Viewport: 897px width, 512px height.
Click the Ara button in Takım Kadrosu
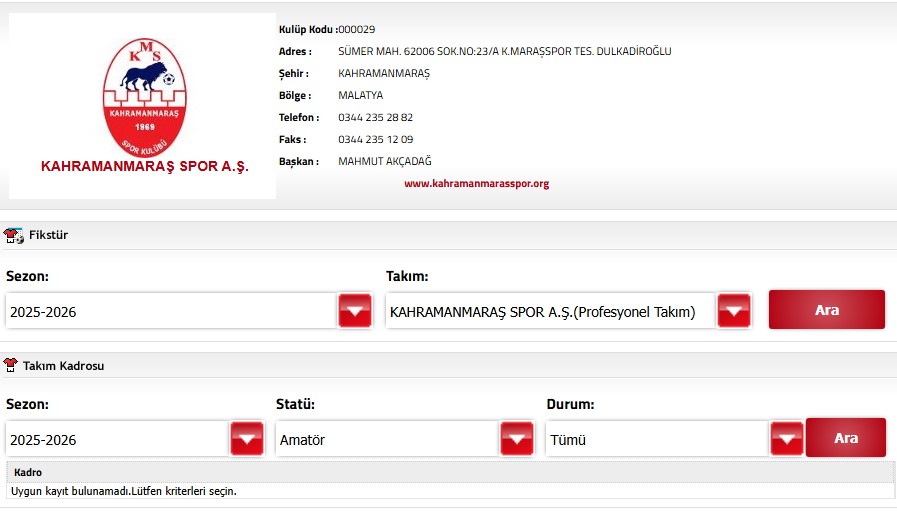tap(846, 438)
